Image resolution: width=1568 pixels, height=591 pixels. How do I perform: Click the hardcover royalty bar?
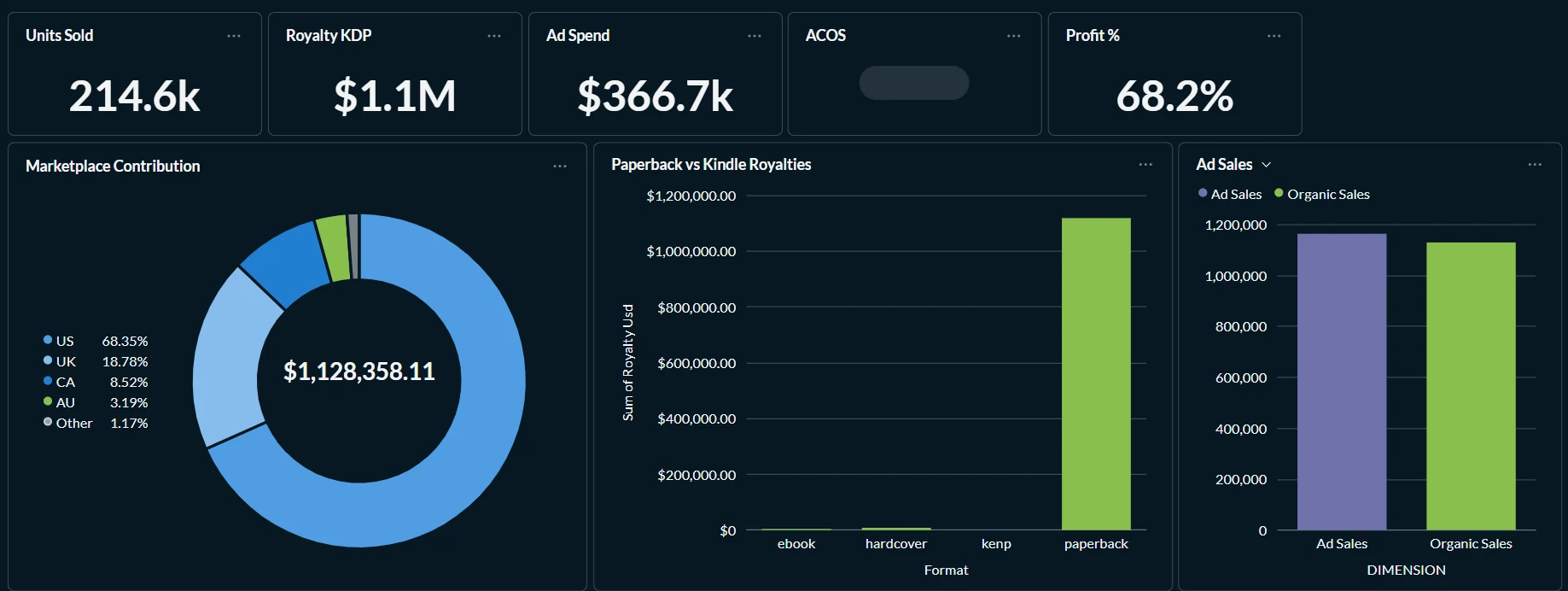point(896,529)
